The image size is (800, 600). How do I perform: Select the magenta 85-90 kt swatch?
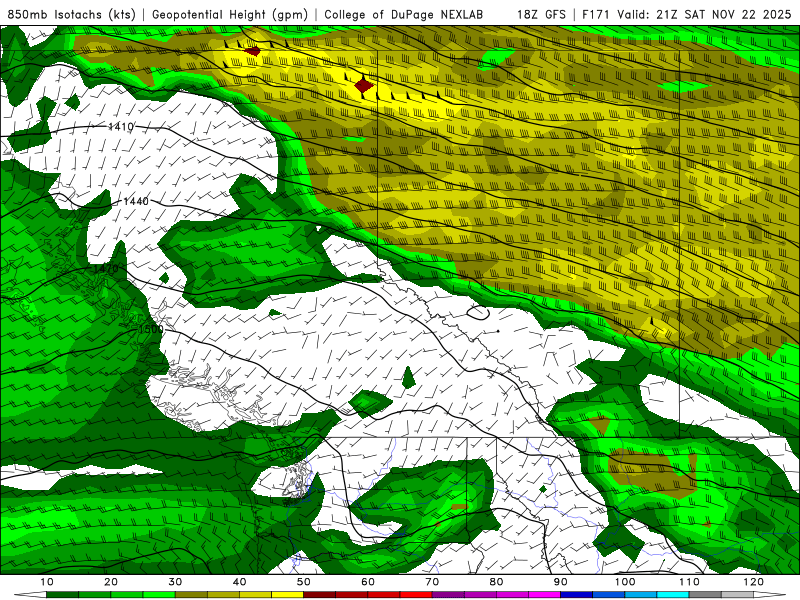click(x=544, y=595)
